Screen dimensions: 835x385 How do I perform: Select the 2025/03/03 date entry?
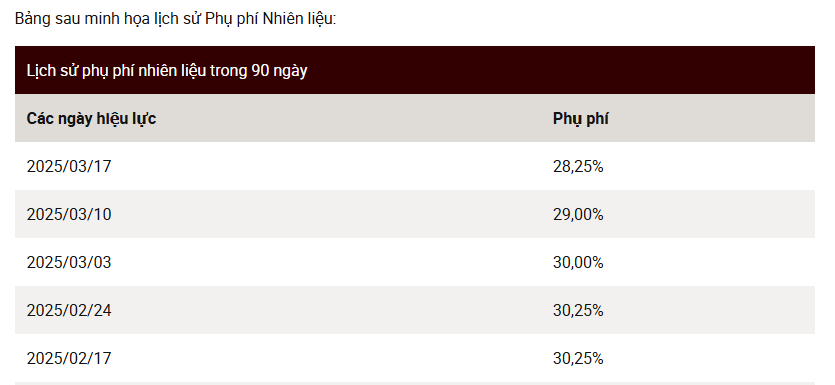tap(69, 263)
